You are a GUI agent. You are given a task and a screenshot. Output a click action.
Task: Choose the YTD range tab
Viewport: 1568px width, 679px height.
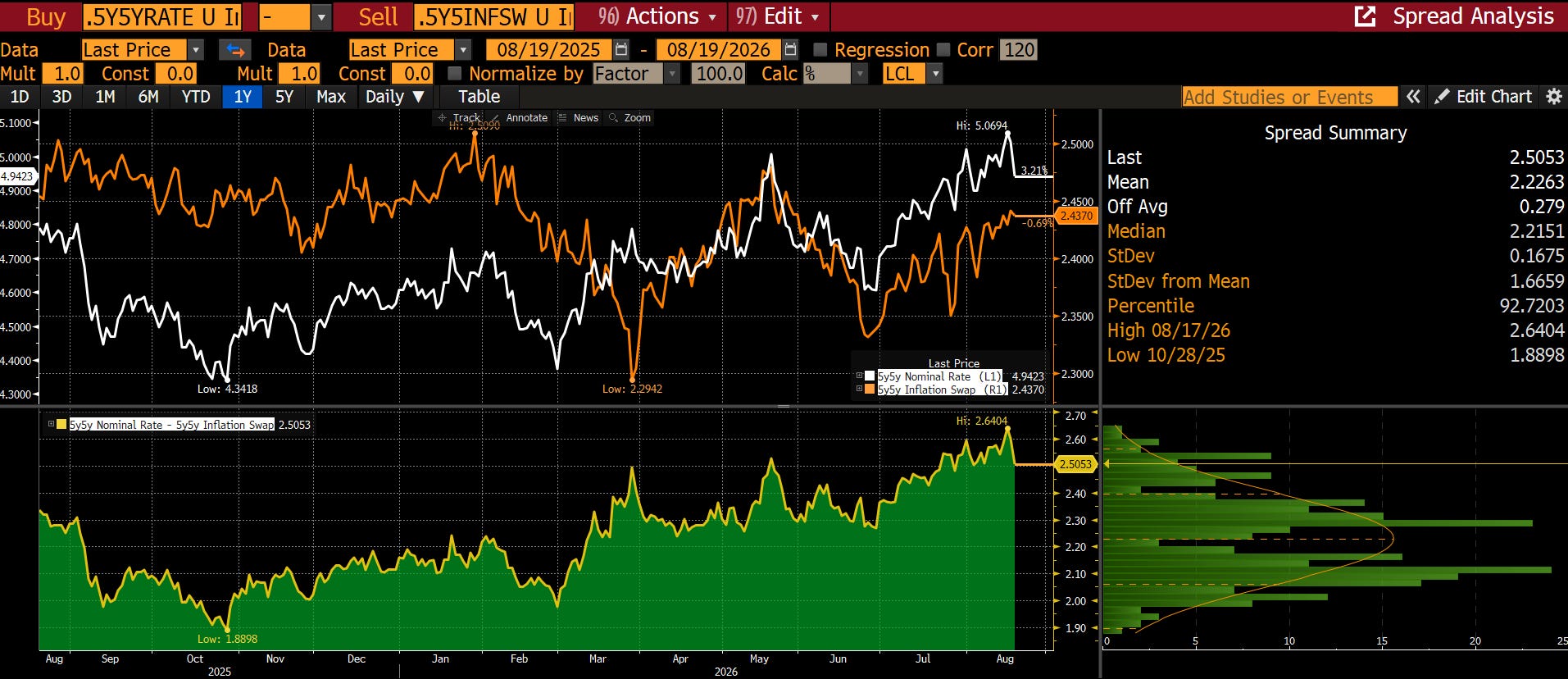tap(196, 97)
